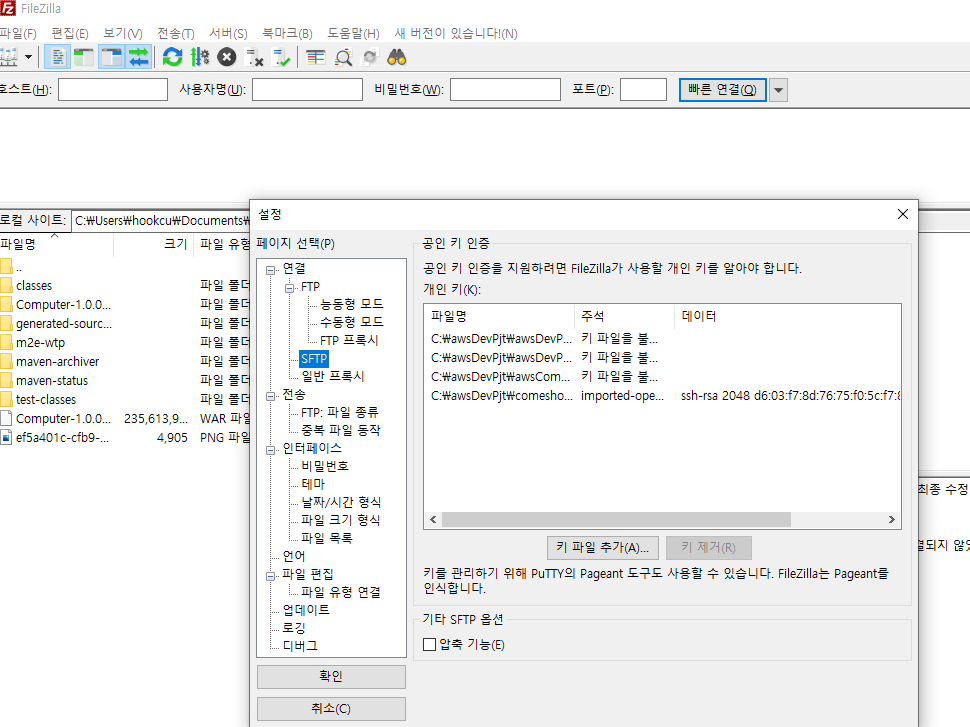
Task: Open the Site Manager icon
Action: pyautogui.click(x=9, y=58)
